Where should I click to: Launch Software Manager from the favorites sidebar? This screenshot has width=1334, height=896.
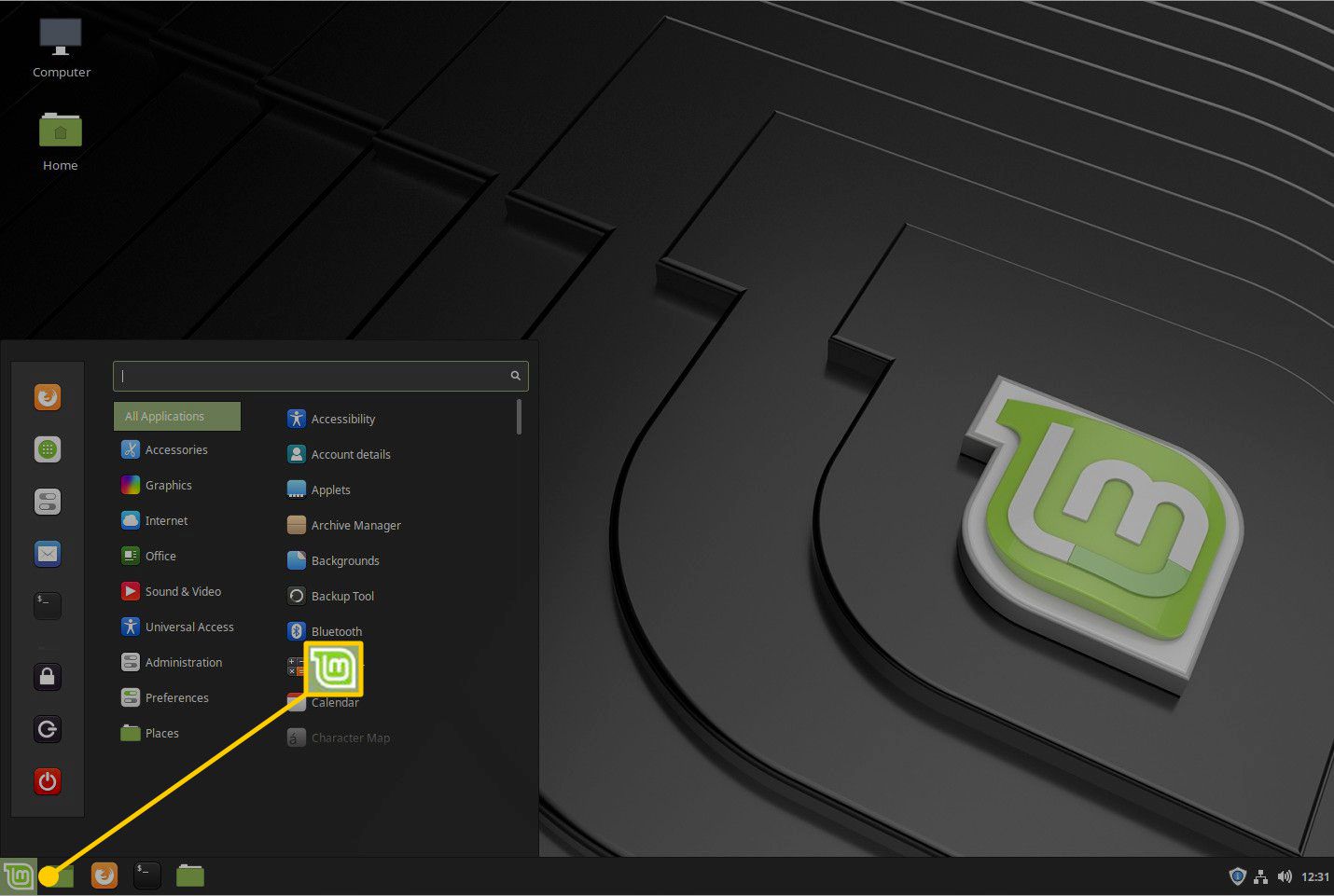[x=48, y=449]
